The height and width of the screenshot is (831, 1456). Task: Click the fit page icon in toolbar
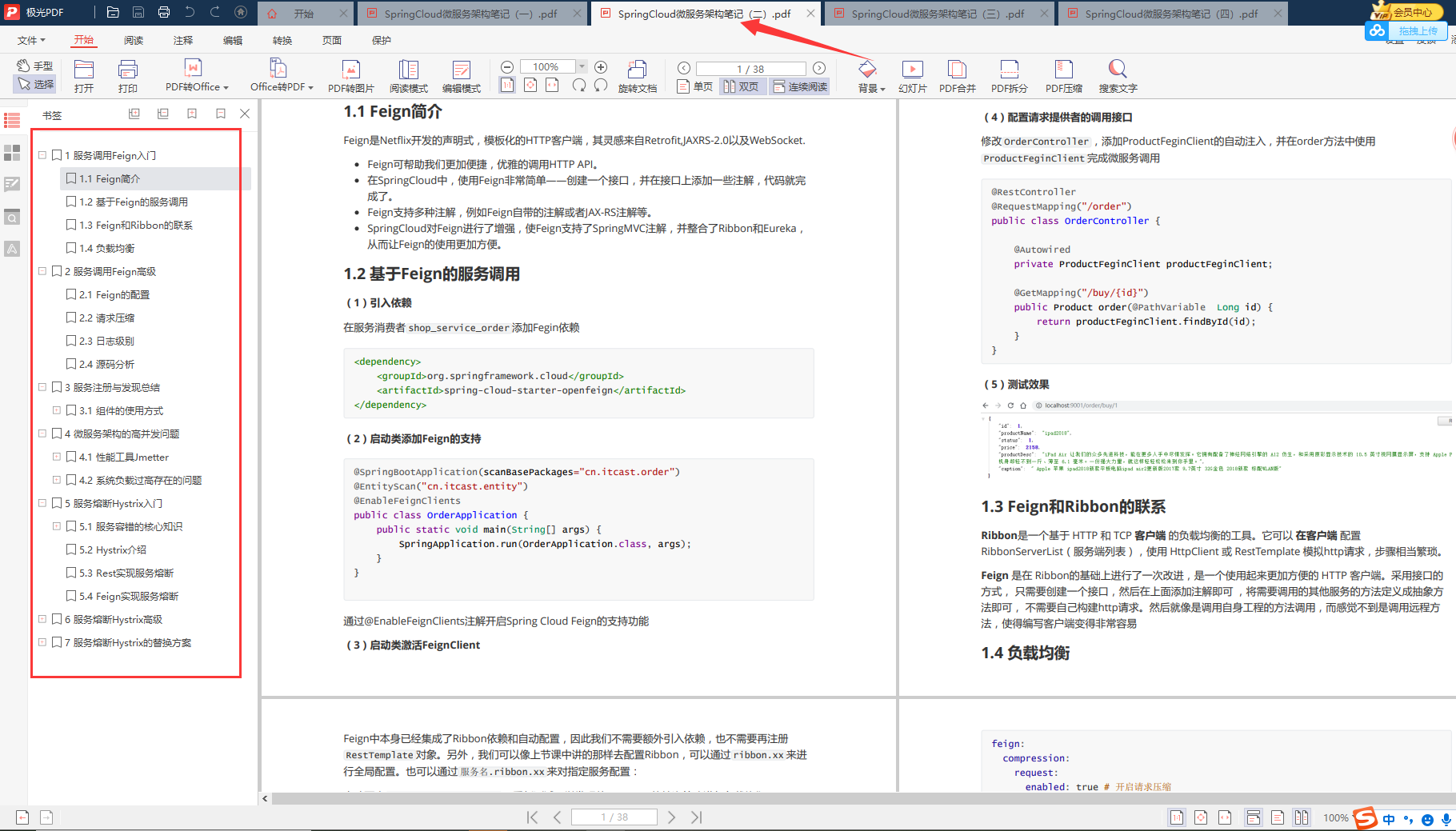(530, 85)
